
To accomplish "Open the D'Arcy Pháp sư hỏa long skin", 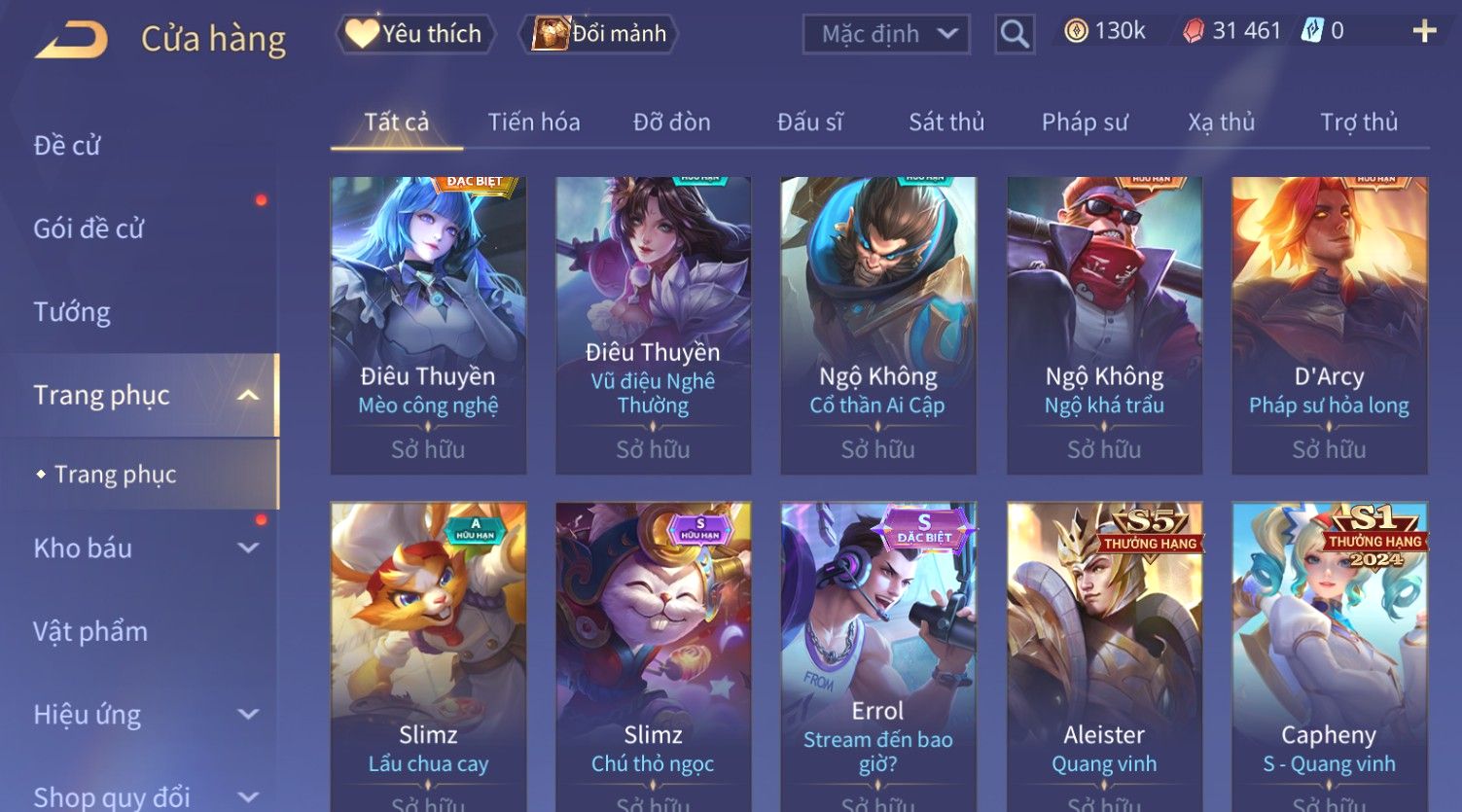I will click(1329, 326).
